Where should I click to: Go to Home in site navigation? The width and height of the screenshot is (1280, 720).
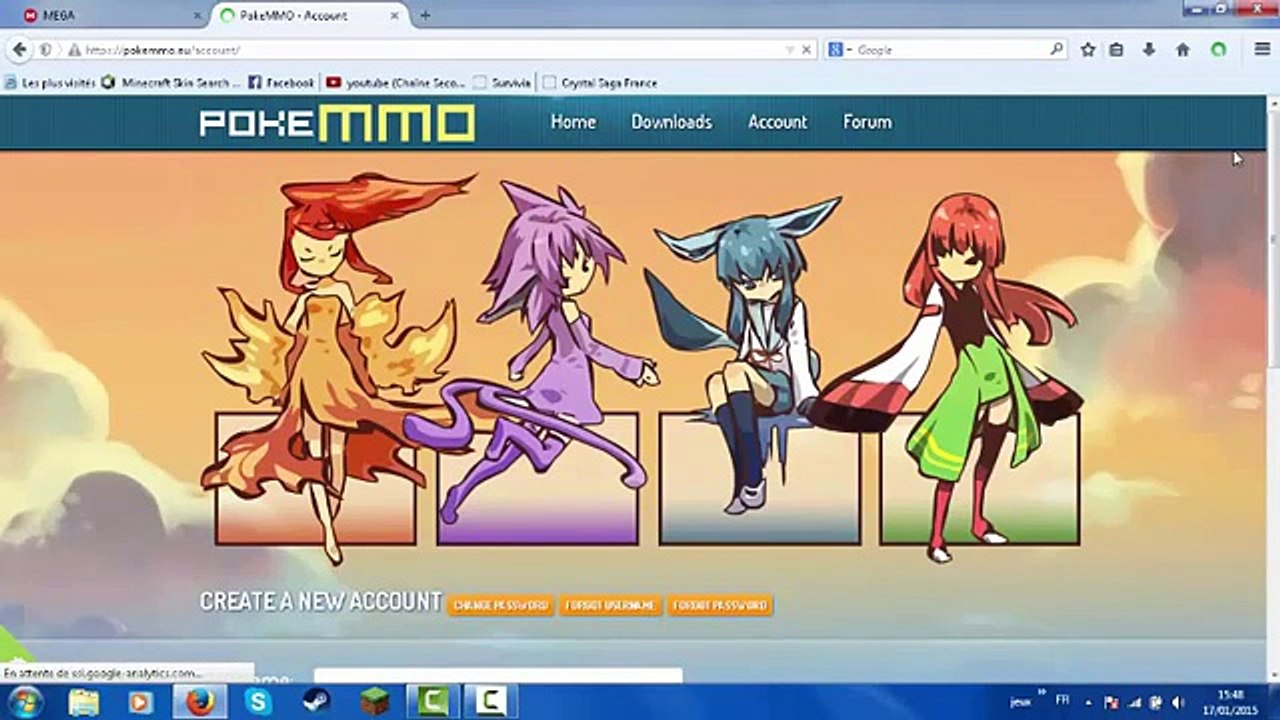click(x=573, y=122)
